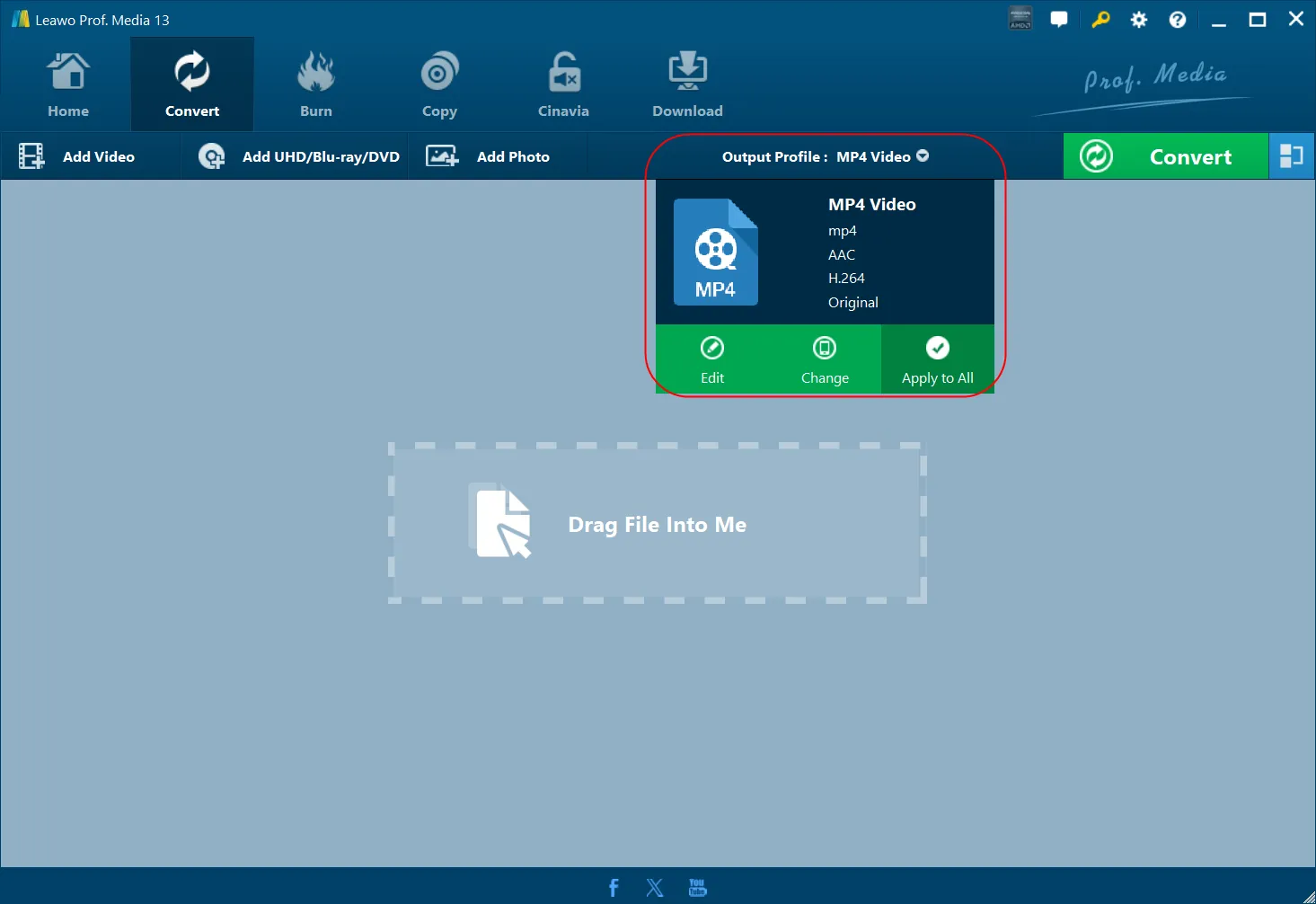This screenshot has height=904, width=1316.
Task: Expand the Output Profile MP4 Video dropdown
Action: point(826,156)
